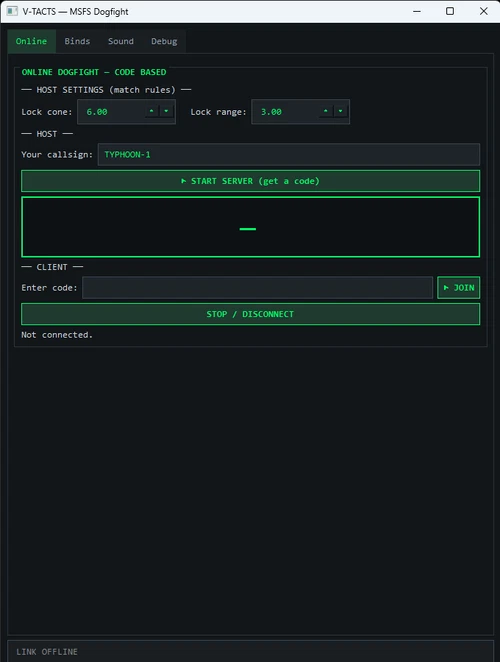The width and height of the screenshot is (500, 662).
Task: Open the Binds tab
Action: 77,41
